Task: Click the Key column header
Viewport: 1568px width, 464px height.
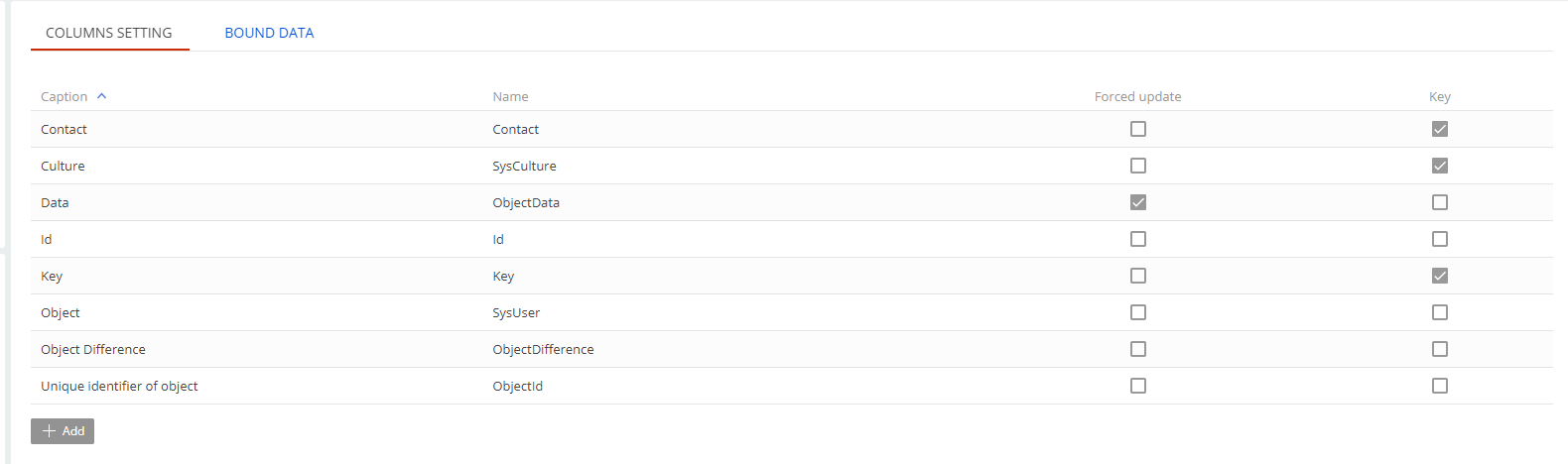Action: pos(1440,96)
